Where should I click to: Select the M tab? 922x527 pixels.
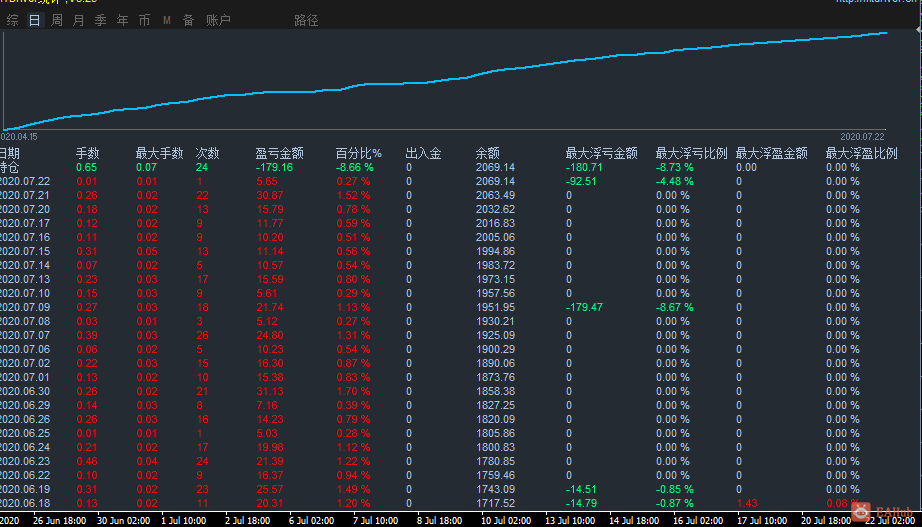point(167,21)
